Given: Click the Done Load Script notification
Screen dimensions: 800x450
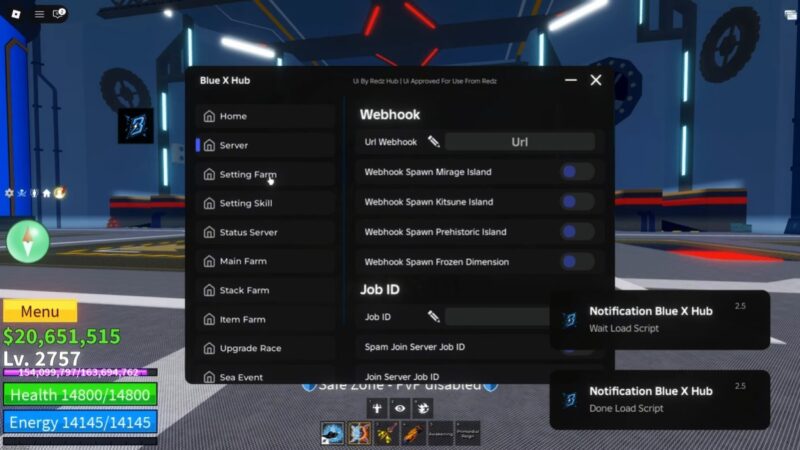Looking at the screenshot, I should click(660, 399).
